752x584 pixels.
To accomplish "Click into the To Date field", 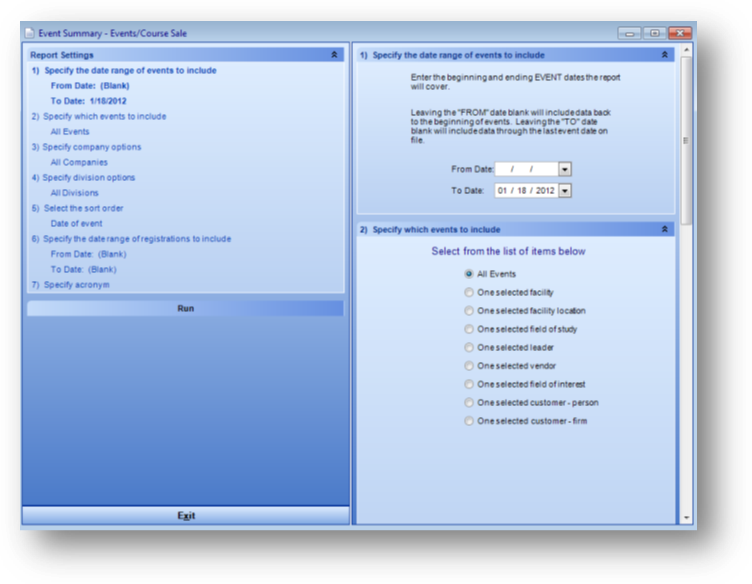I will pyautogui.click(x=527, y=191).
